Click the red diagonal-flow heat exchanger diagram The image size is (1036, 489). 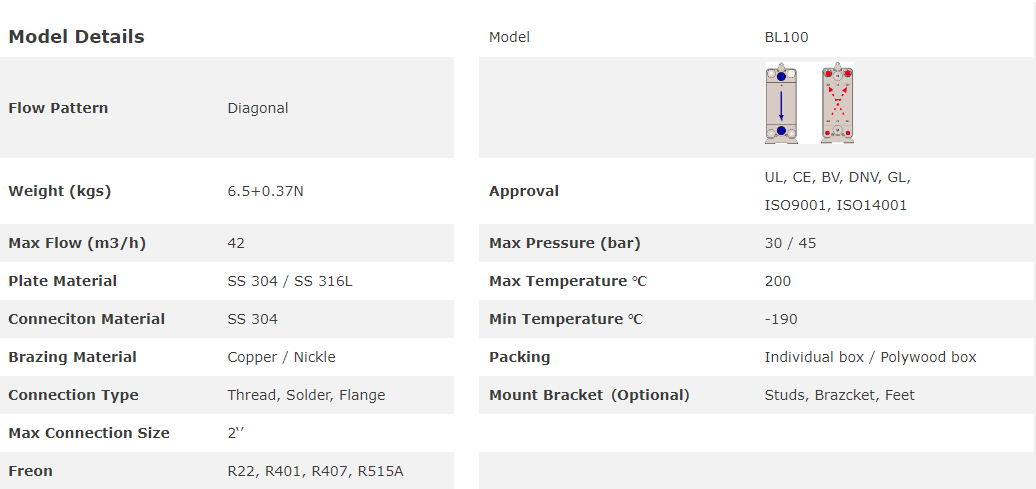coord(837,104)
